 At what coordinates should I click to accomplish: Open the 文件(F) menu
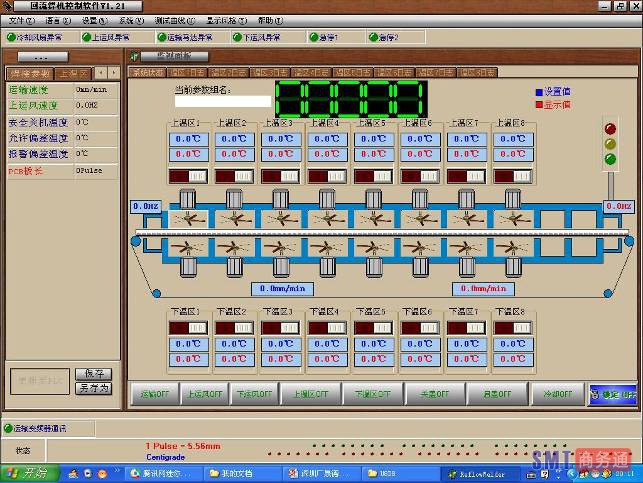[x=21, y=20]
